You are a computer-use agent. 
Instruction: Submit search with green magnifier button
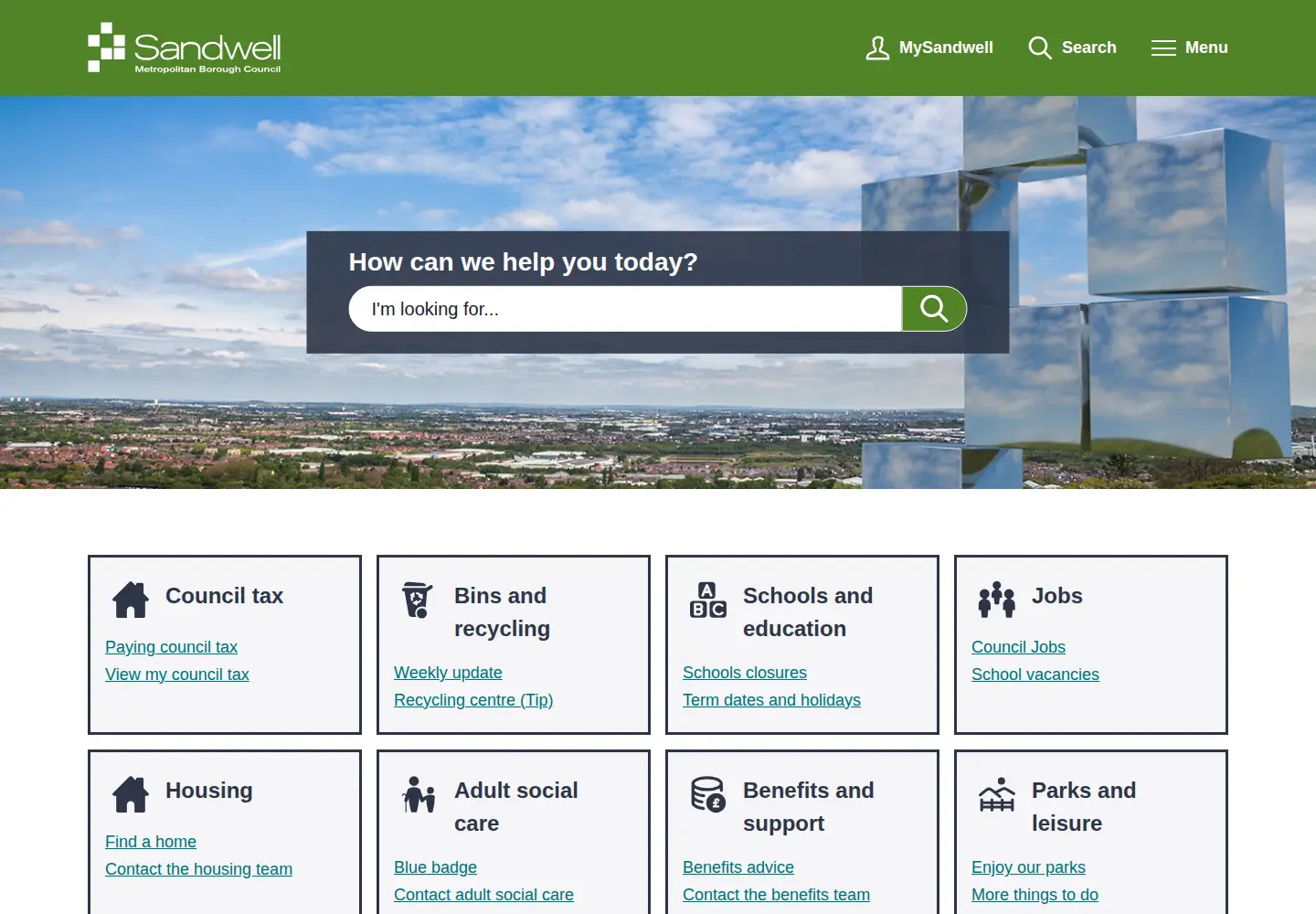coord(934,309)
